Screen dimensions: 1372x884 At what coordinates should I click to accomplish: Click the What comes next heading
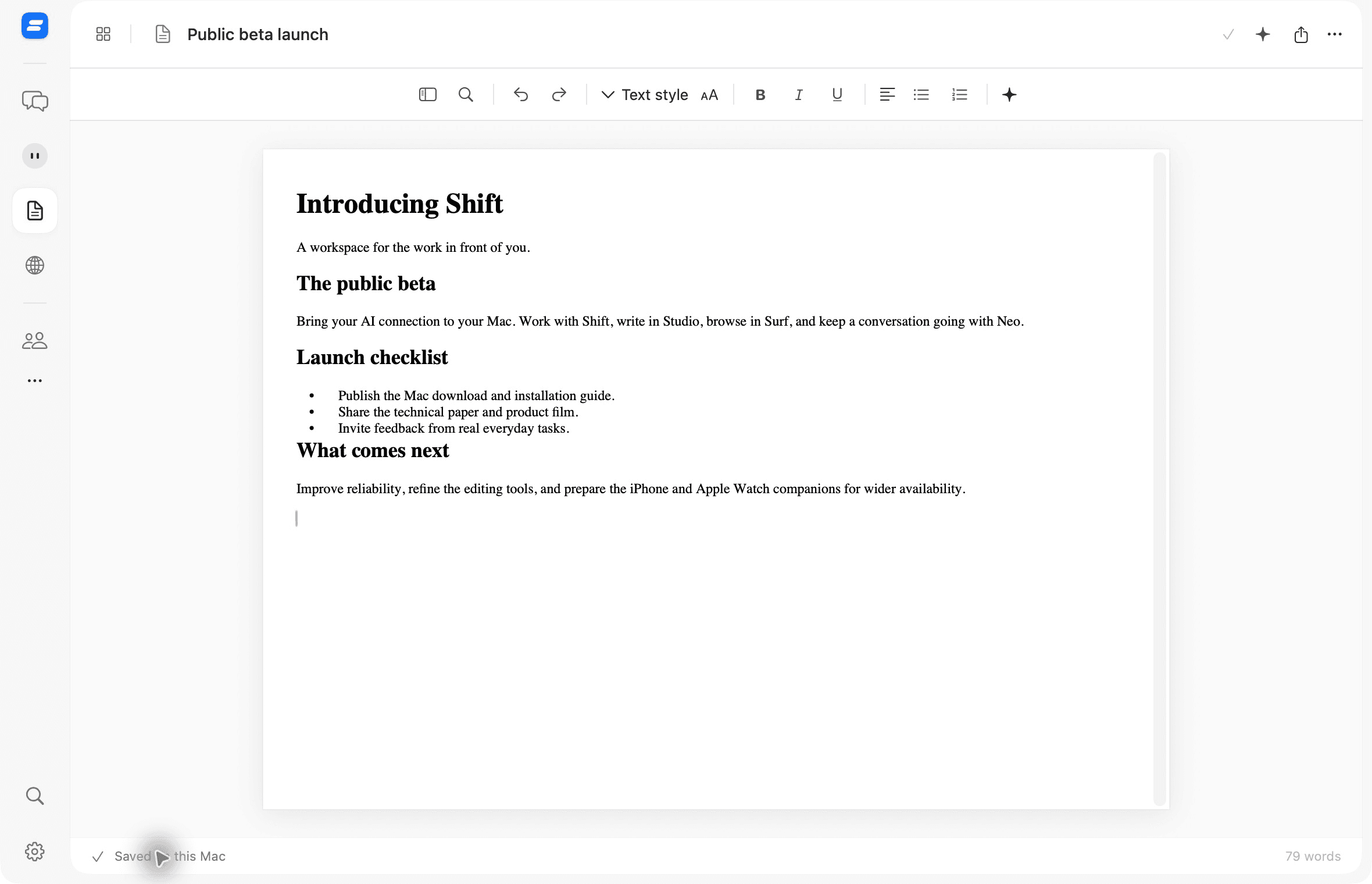pos(373,450)
